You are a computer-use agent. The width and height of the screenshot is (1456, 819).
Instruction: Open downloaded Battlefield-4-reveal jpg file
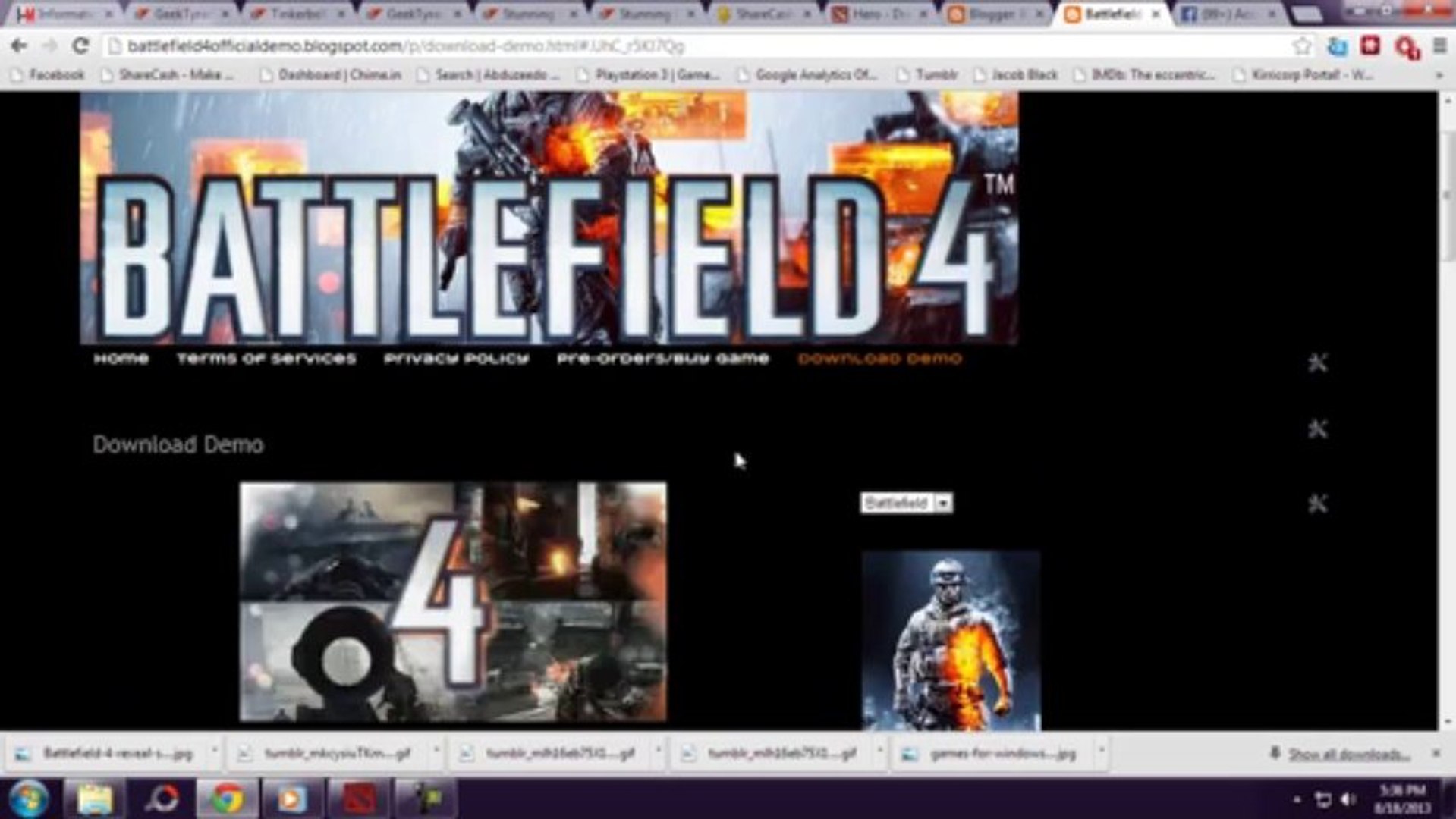coord(108,754)
